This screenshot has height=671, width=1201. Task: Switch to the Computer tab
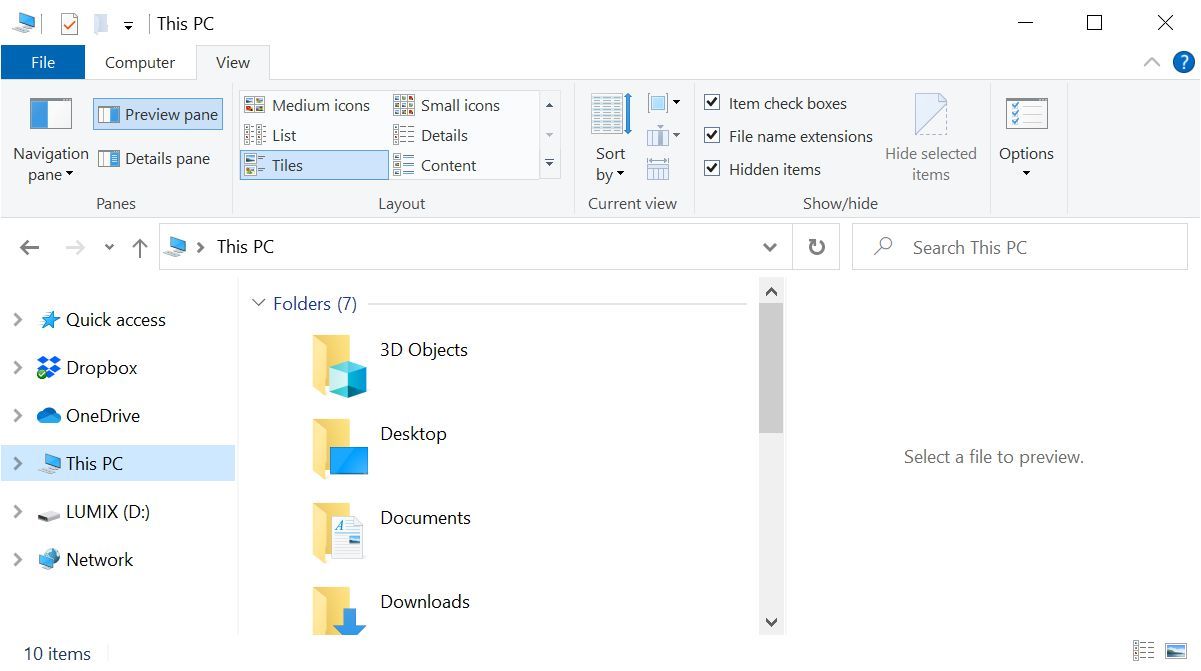[140, 62]
